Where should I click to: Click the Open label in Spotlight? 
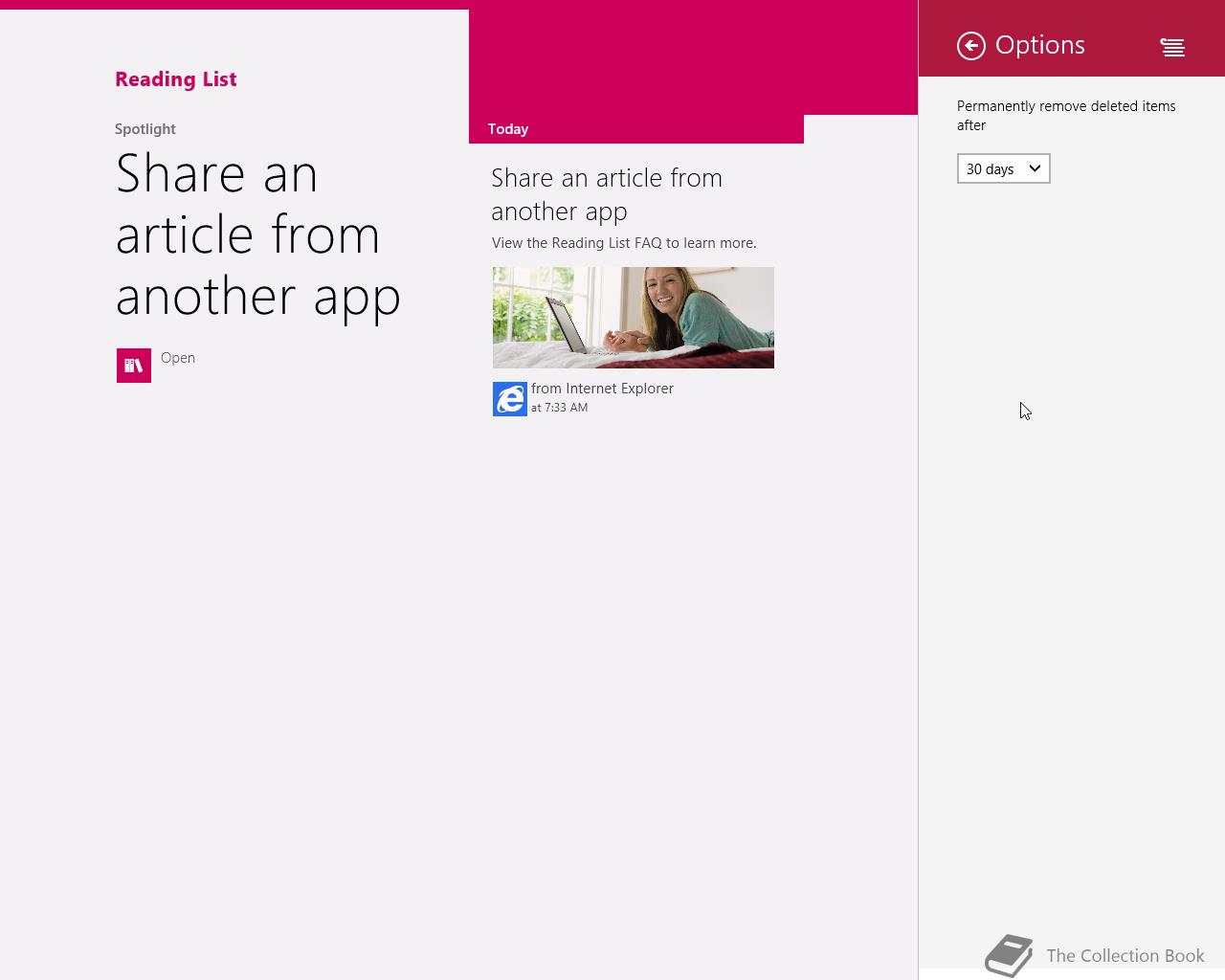tap(178, 358)
